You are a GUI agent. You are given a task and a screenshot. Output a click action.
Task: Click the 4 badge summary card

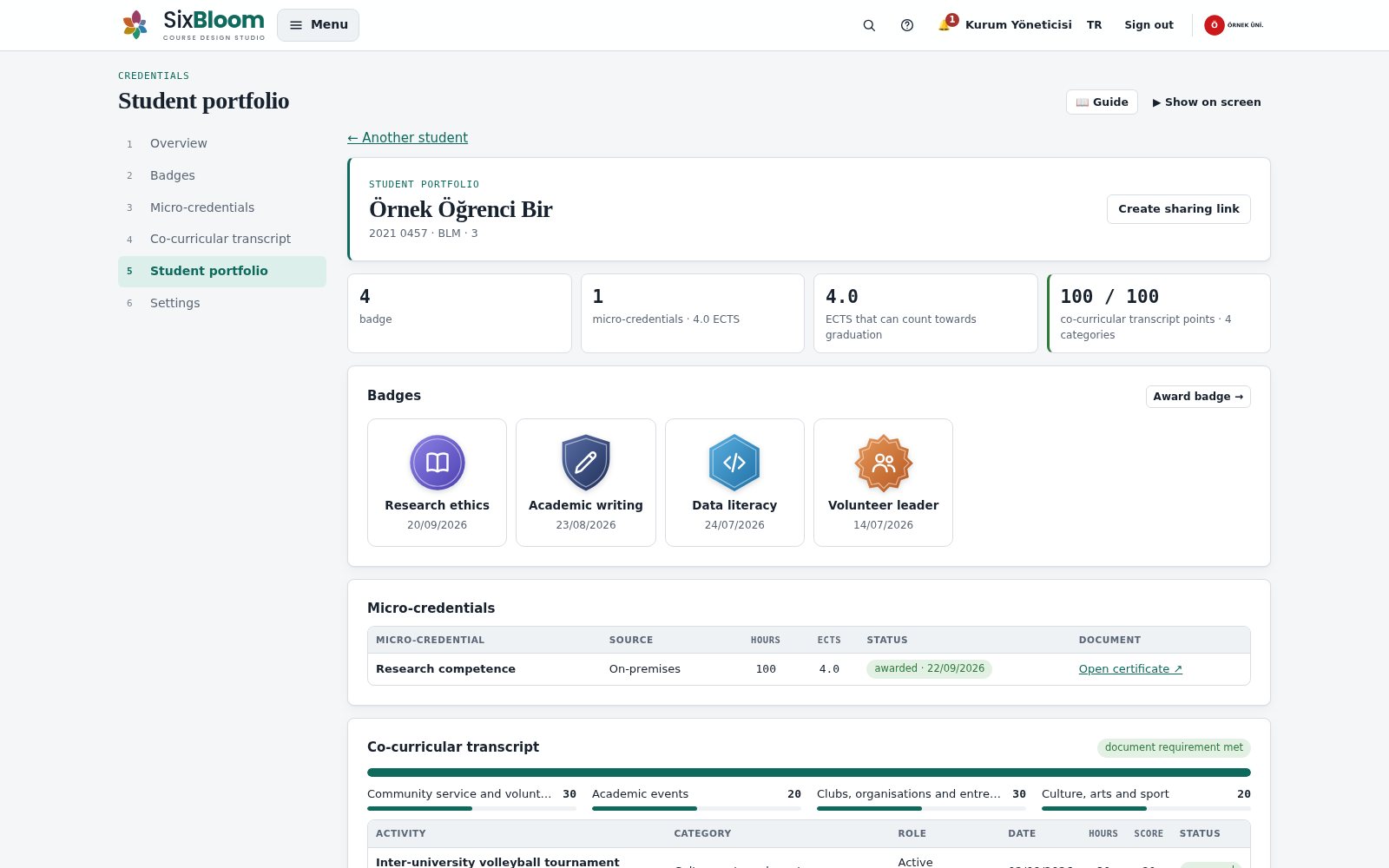click(x=459, y=313)
